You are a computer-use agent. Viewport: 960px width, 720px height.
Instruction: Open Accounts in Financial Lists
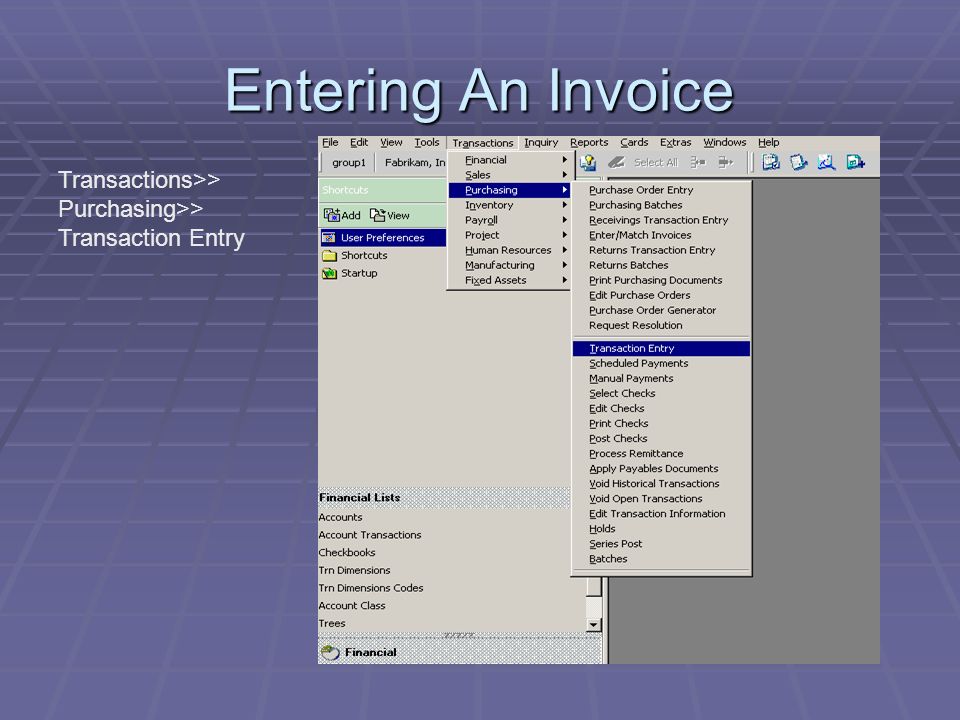click(x=340, y=517)
